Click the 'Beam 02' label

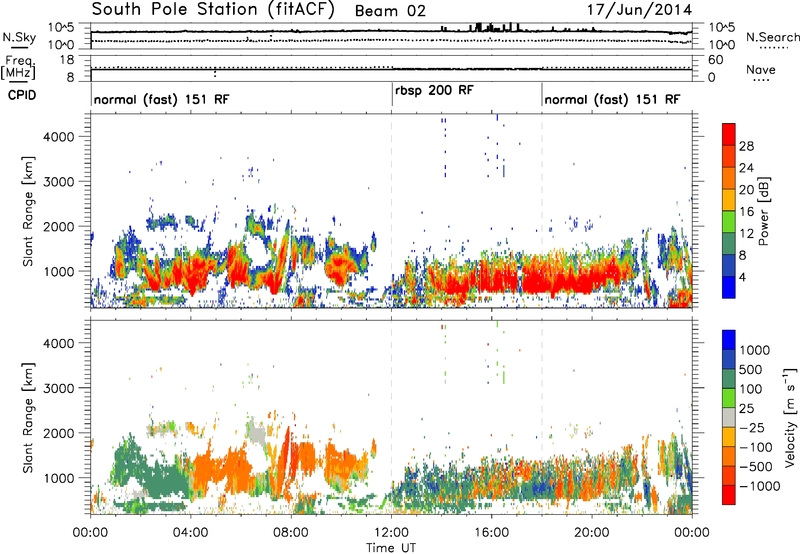point(390,11)
